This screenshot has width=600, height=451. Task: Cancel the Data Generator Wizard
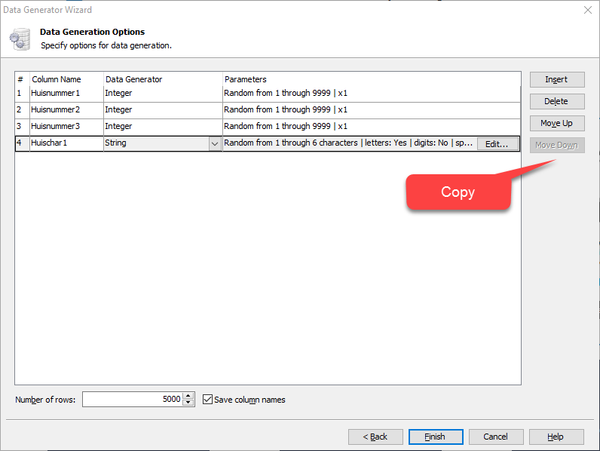coord(496,436)
